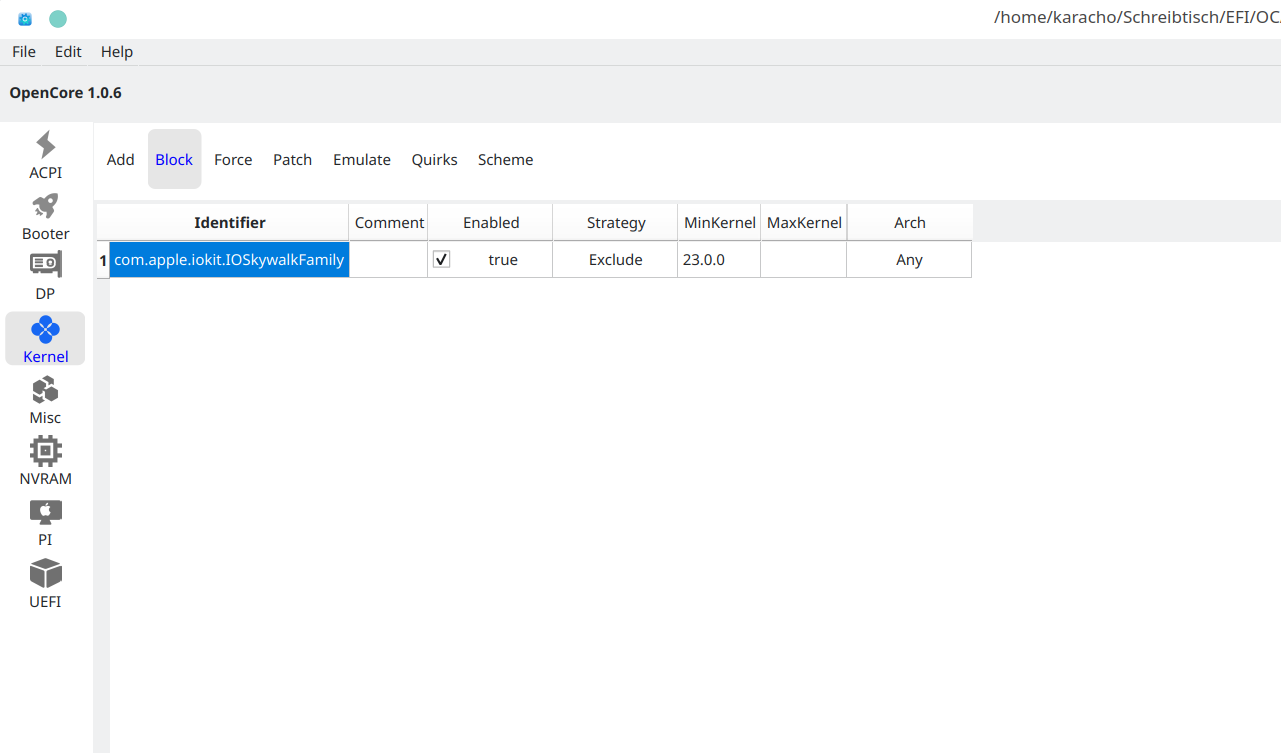Click the Comment column header
This screenshot has width=1281, height=753.
coord(389,223)
